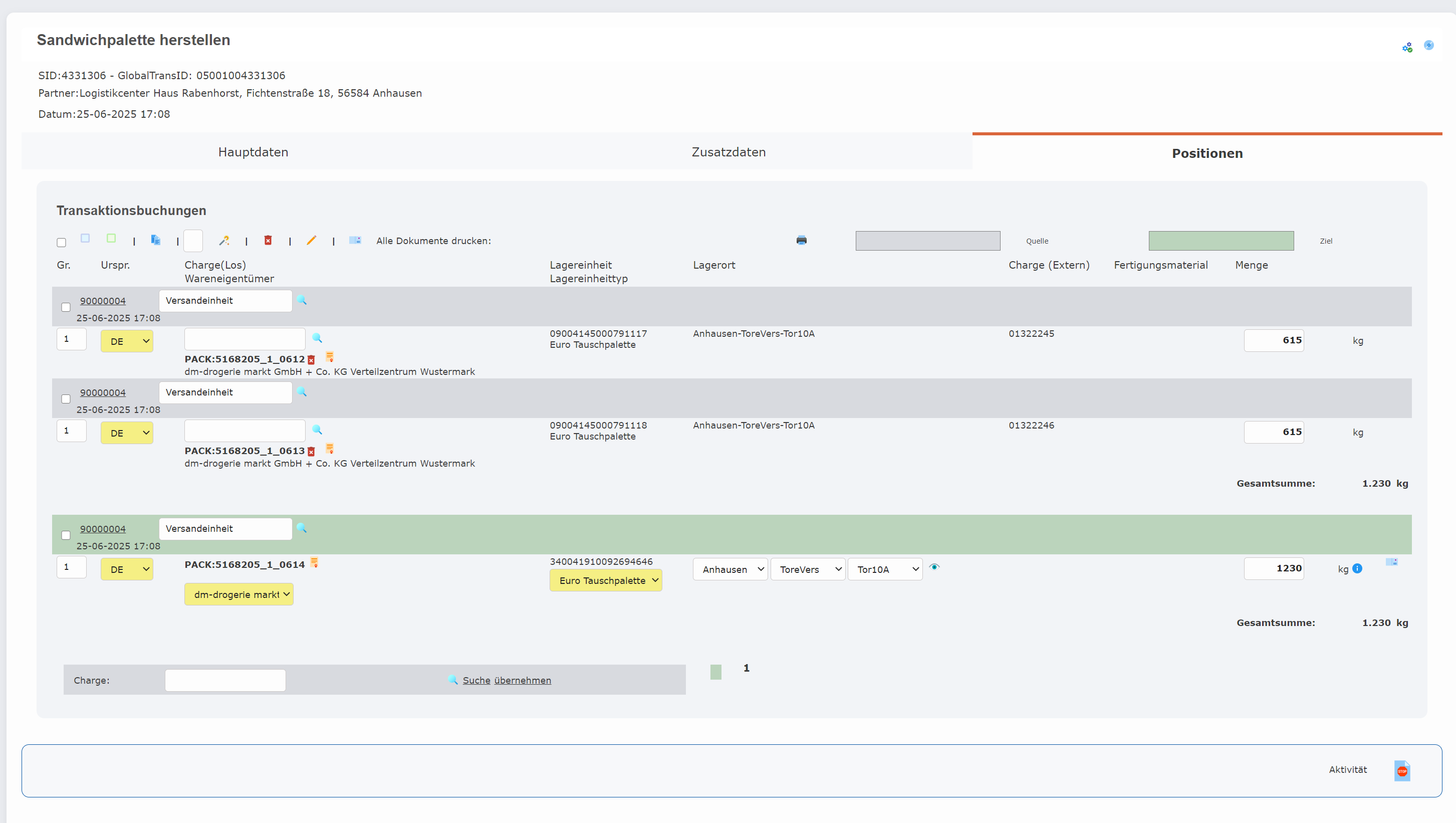Open the dm-drogerie markt owner dropdown
The width and height of the screenshot is (1456, 823).
click(x=238, y=594)
